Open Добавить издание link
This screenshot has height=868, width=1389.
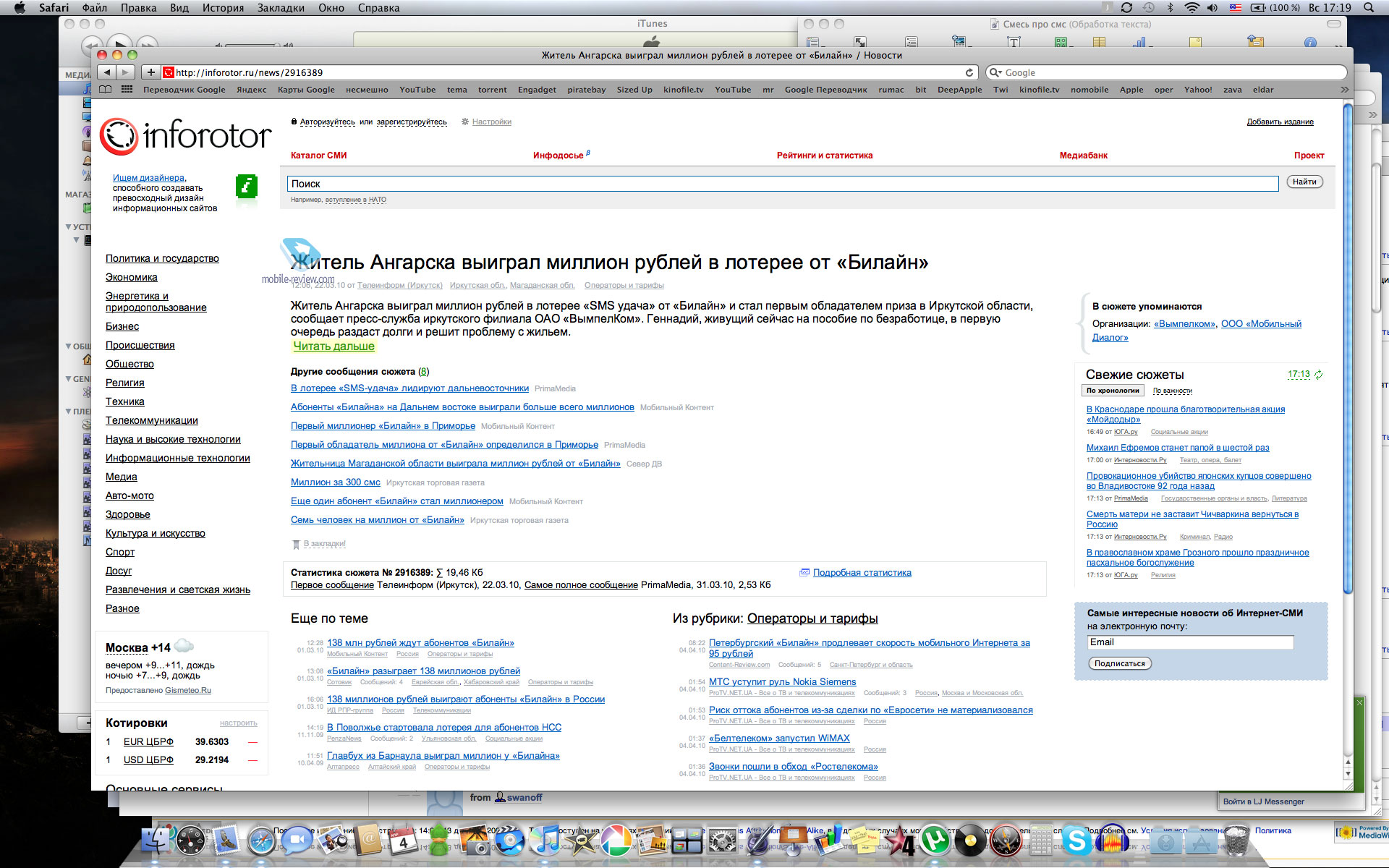click(x=1280, y=122)
